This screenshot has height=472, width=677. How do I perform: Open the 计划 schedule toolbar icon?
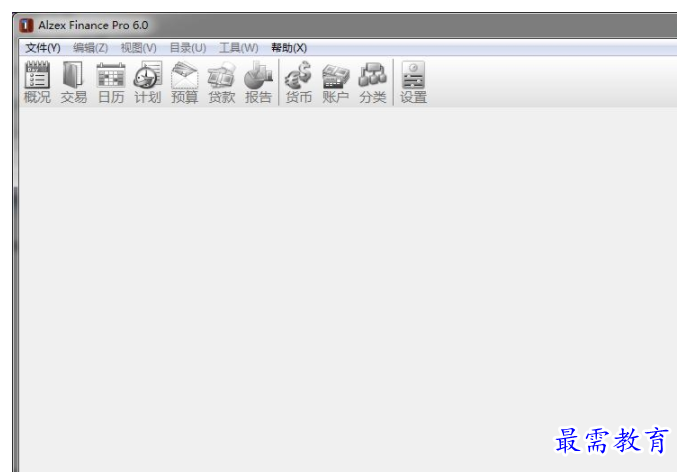click(x=148, y=82)
